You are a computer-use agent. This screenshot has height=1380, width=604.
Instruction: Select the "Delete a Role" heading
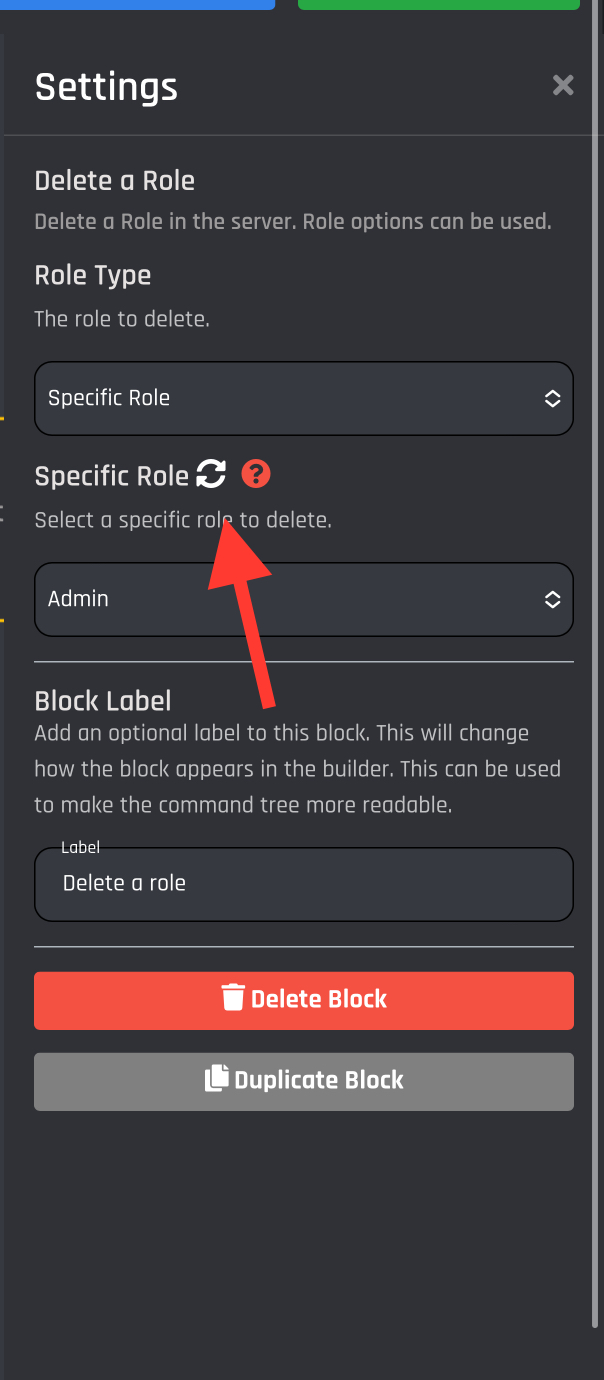click(x=114, y=181)
